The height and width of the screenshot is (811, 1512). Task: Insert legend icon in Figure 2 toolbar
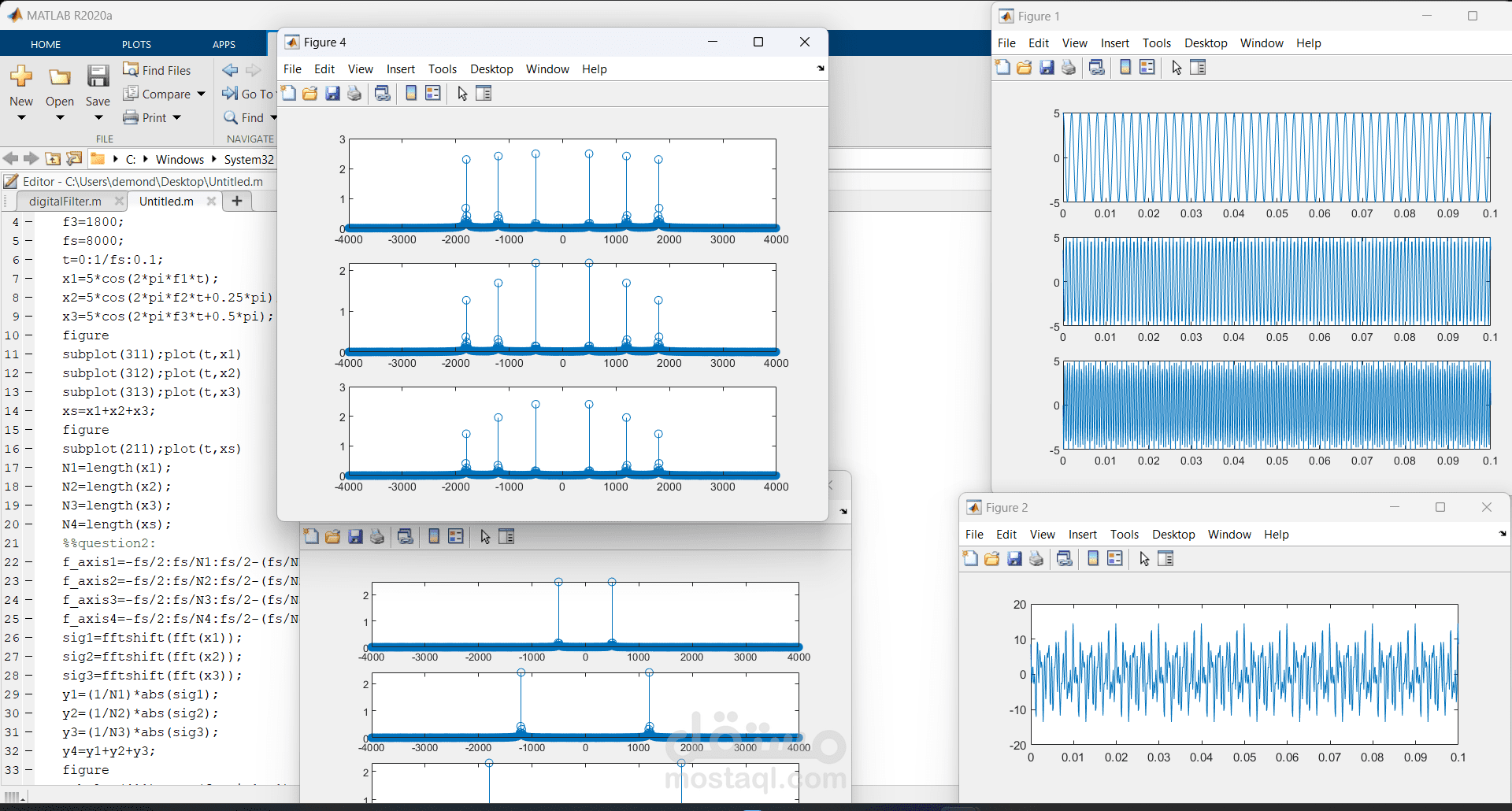click(x=1115, y=559)
